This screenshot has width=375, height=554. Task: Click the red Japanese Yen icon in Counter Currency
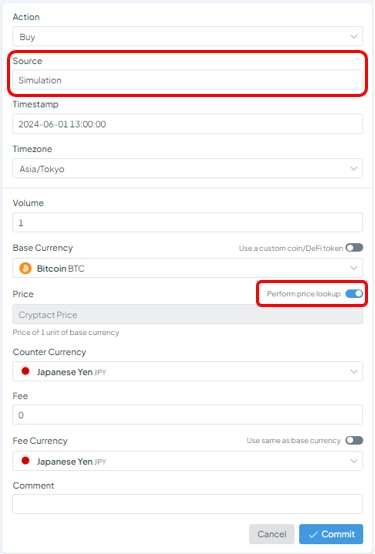pyautogui.click(x=25, y=371)
